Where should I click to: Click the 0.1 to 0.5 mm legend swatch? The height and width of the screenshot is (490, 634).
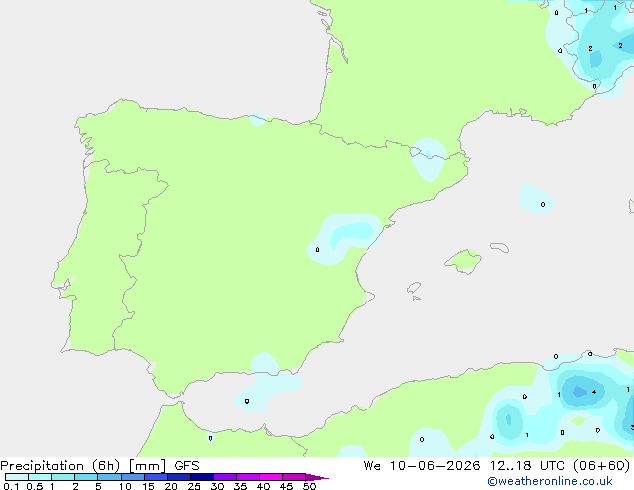(17, 477)
